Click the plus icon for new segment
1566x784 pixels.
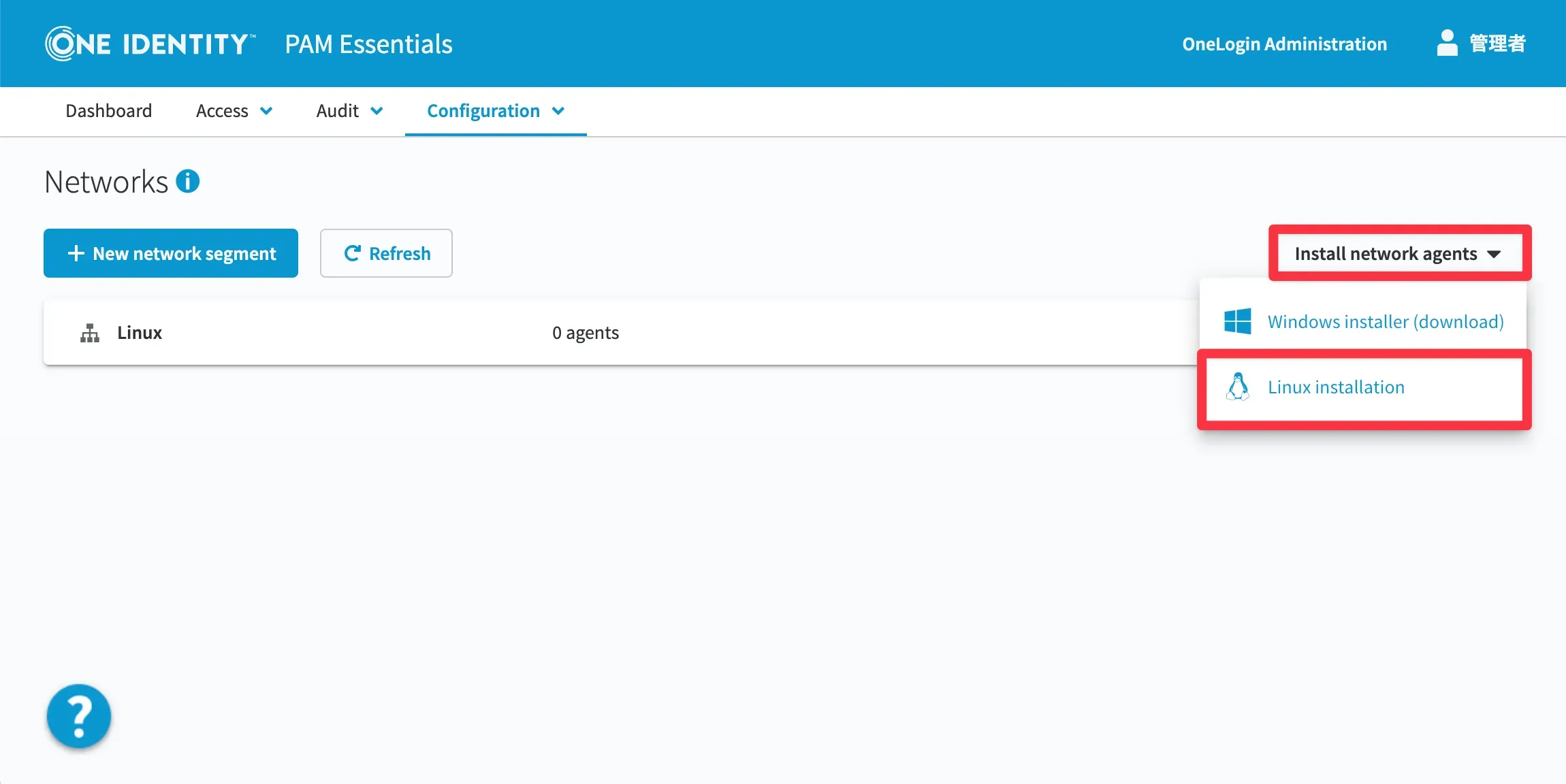[x=76, y=253]
